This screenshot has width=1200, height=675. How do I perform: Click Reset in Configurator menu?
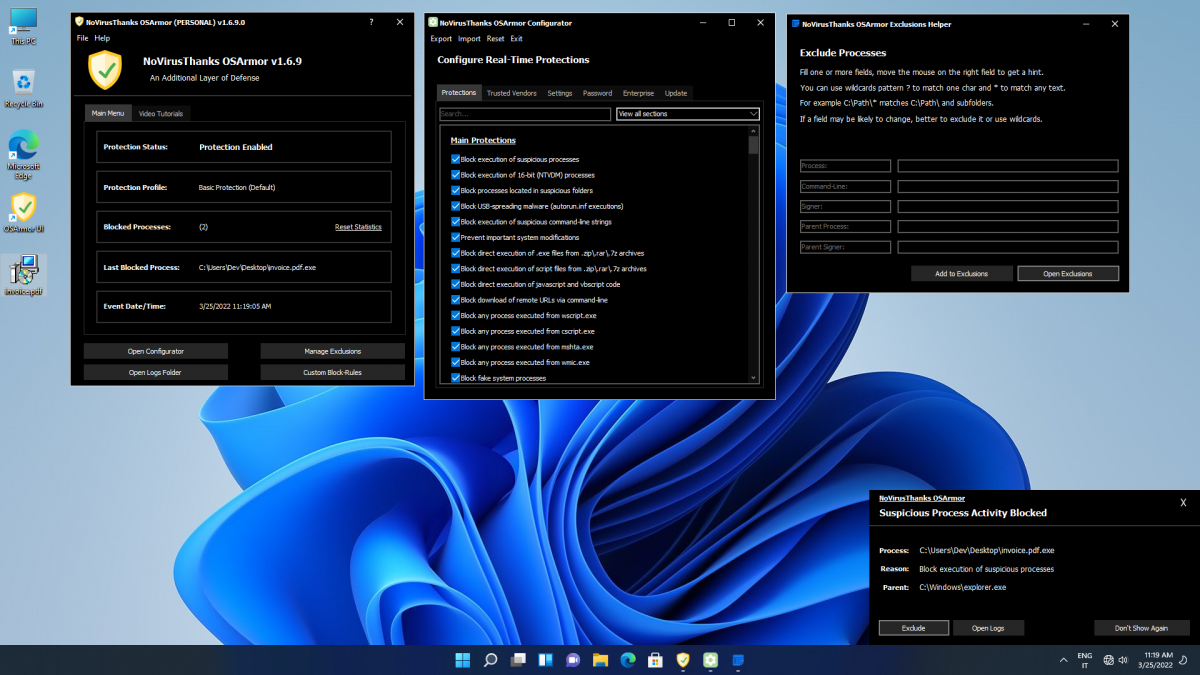coord(495,39)
